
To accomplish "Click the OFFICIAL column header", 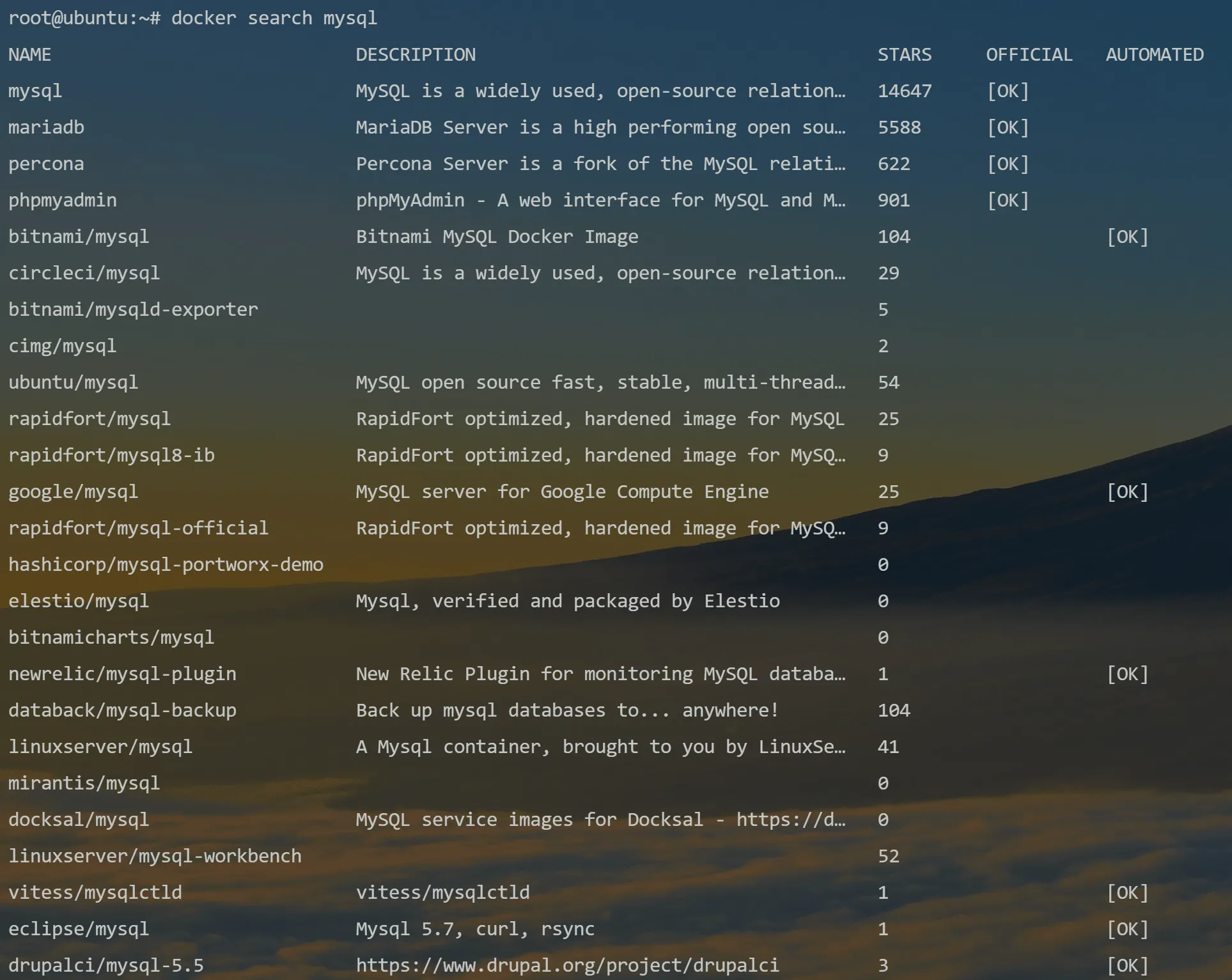I will point(1029,55).
